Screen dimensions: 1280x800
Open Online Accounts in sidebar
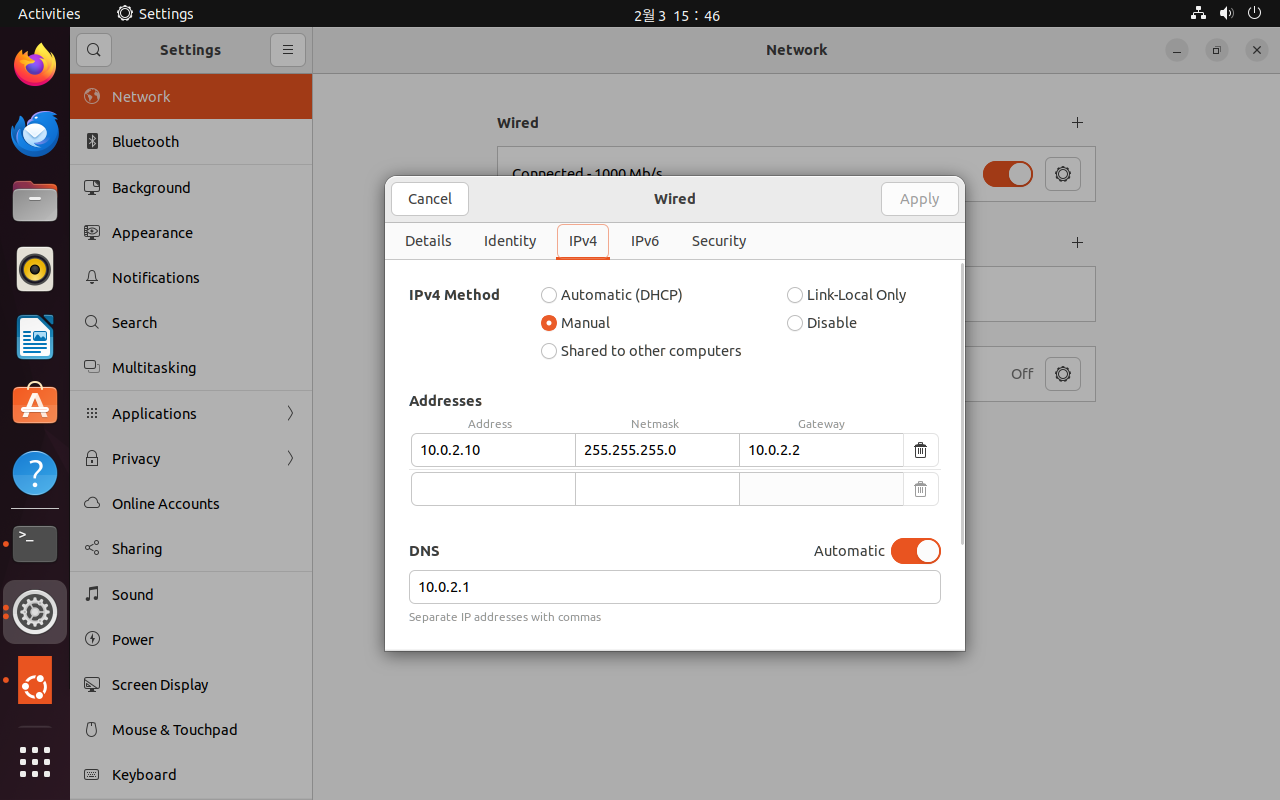[191, 504]
